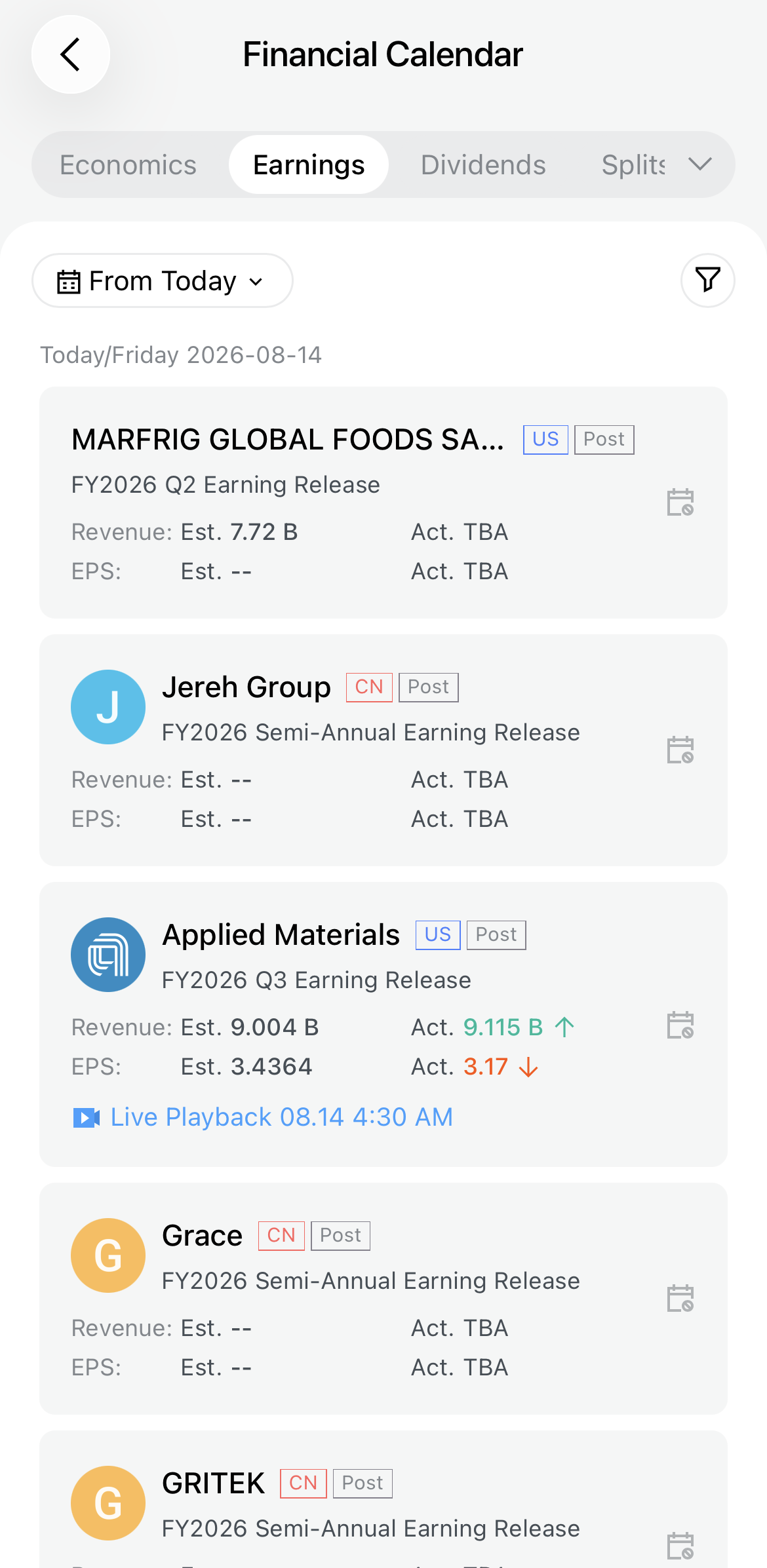Add Grace earnings calendar reminder

[680, 1299]
